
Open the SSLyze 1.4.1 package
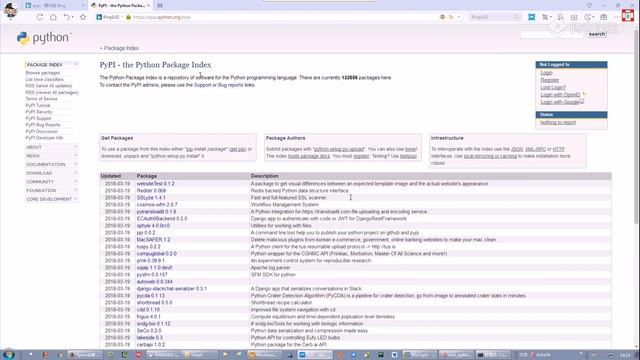(151, 198)
